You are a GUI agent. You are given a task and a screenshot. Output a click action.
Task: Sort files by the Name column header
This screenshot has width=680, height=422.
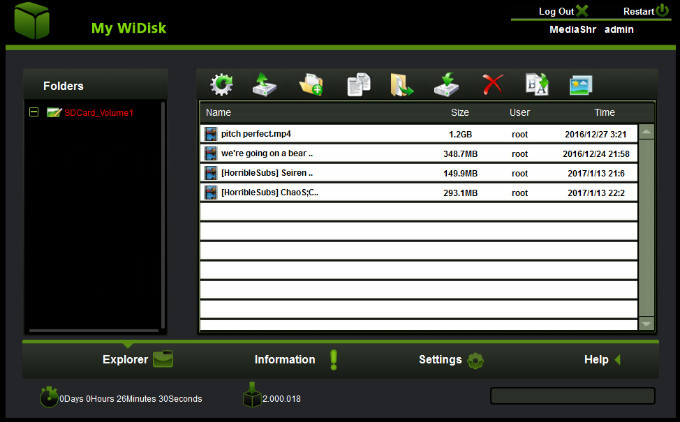pos(218,112)
